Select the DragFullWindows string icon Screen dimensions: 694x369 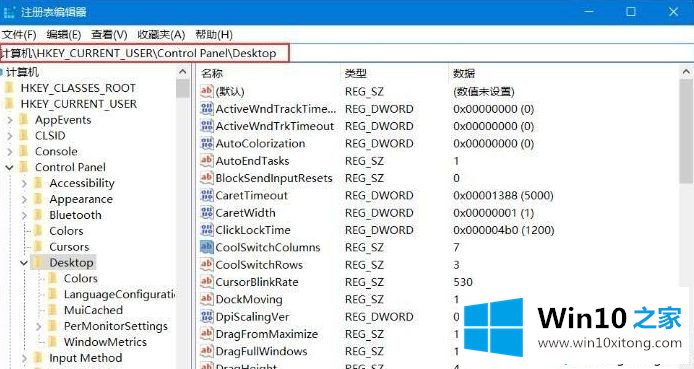click(206, 351)
